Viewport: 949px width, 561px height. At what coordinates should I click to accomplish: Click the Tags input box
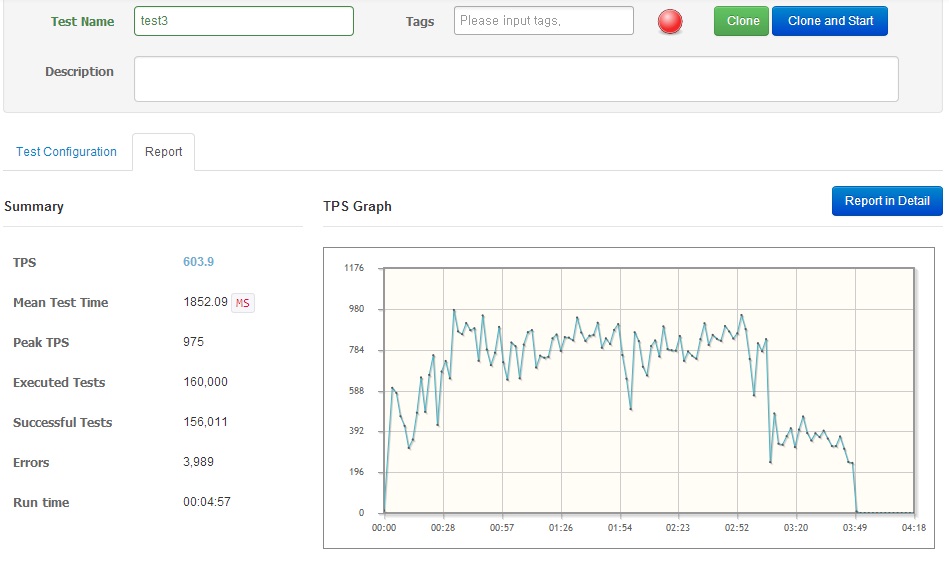click(x=543, y=21)
